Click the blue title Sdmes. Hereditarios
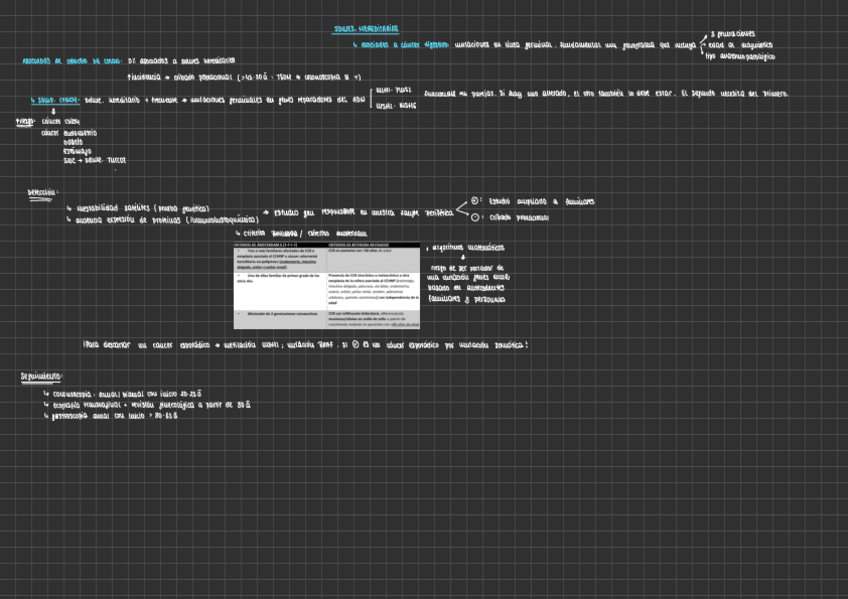This screenshot has width=848, height=599. (365, 29)
